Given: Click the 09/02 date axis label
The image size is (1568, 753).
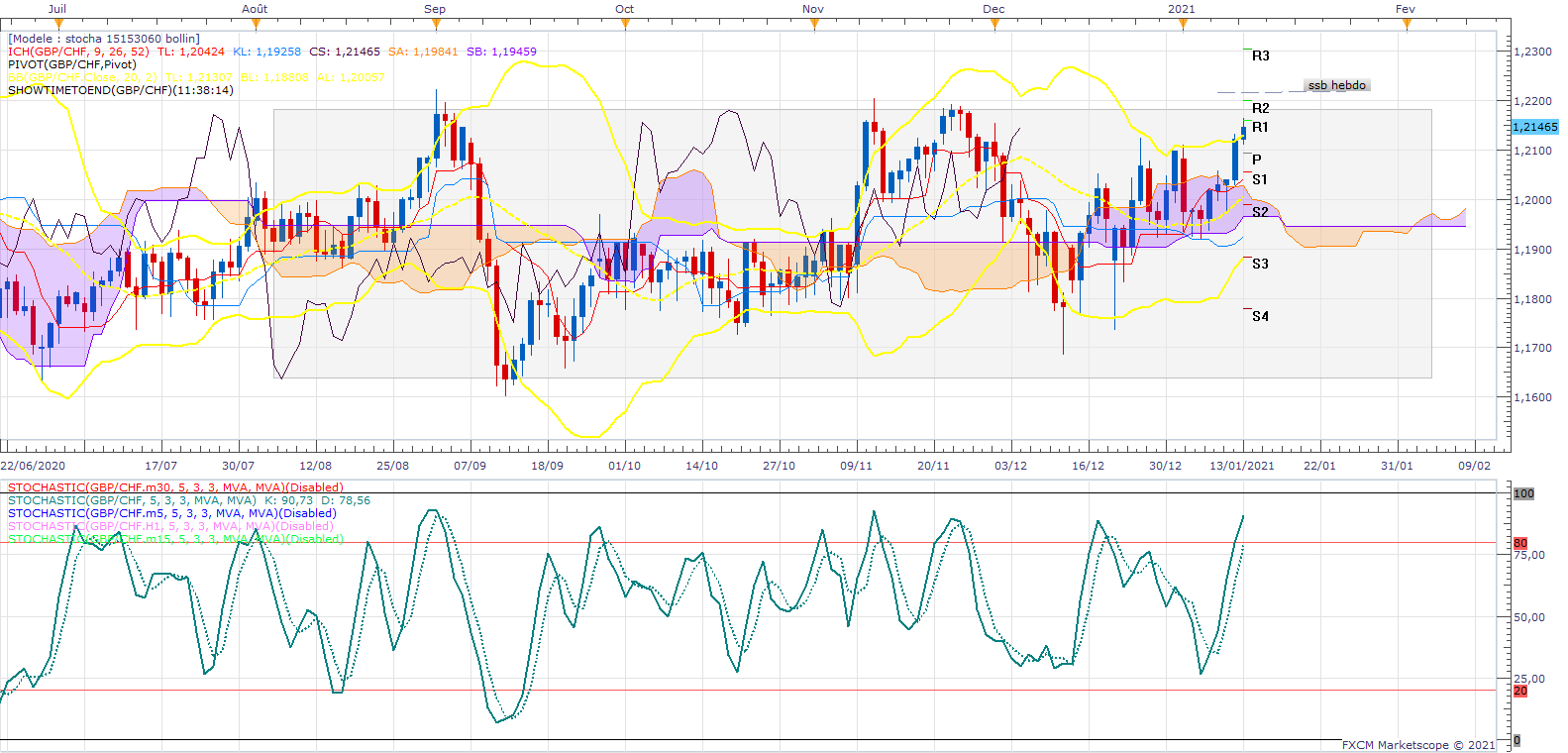Looking at the screenshot, I should 1474,466.
